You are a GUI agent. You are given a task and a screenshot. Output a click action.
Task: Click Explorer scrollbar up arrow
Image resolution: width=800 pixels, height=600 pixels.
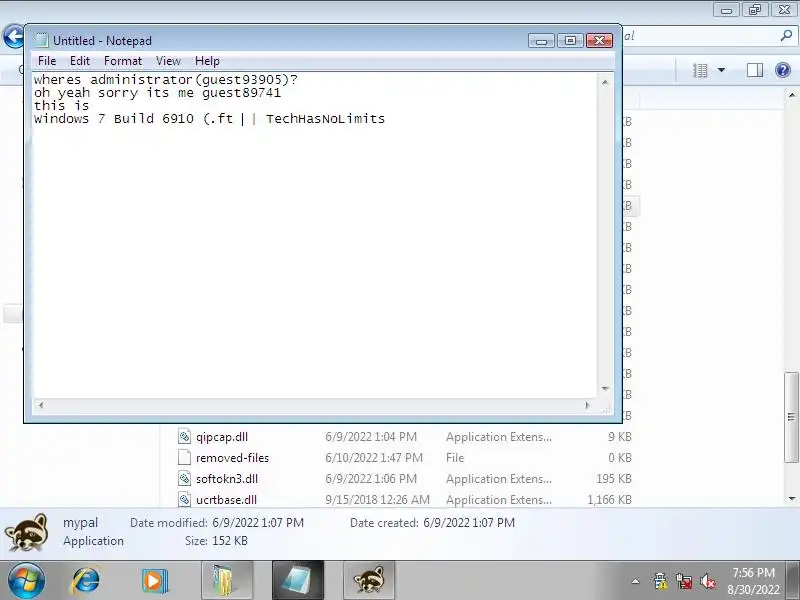click(791, 95)
